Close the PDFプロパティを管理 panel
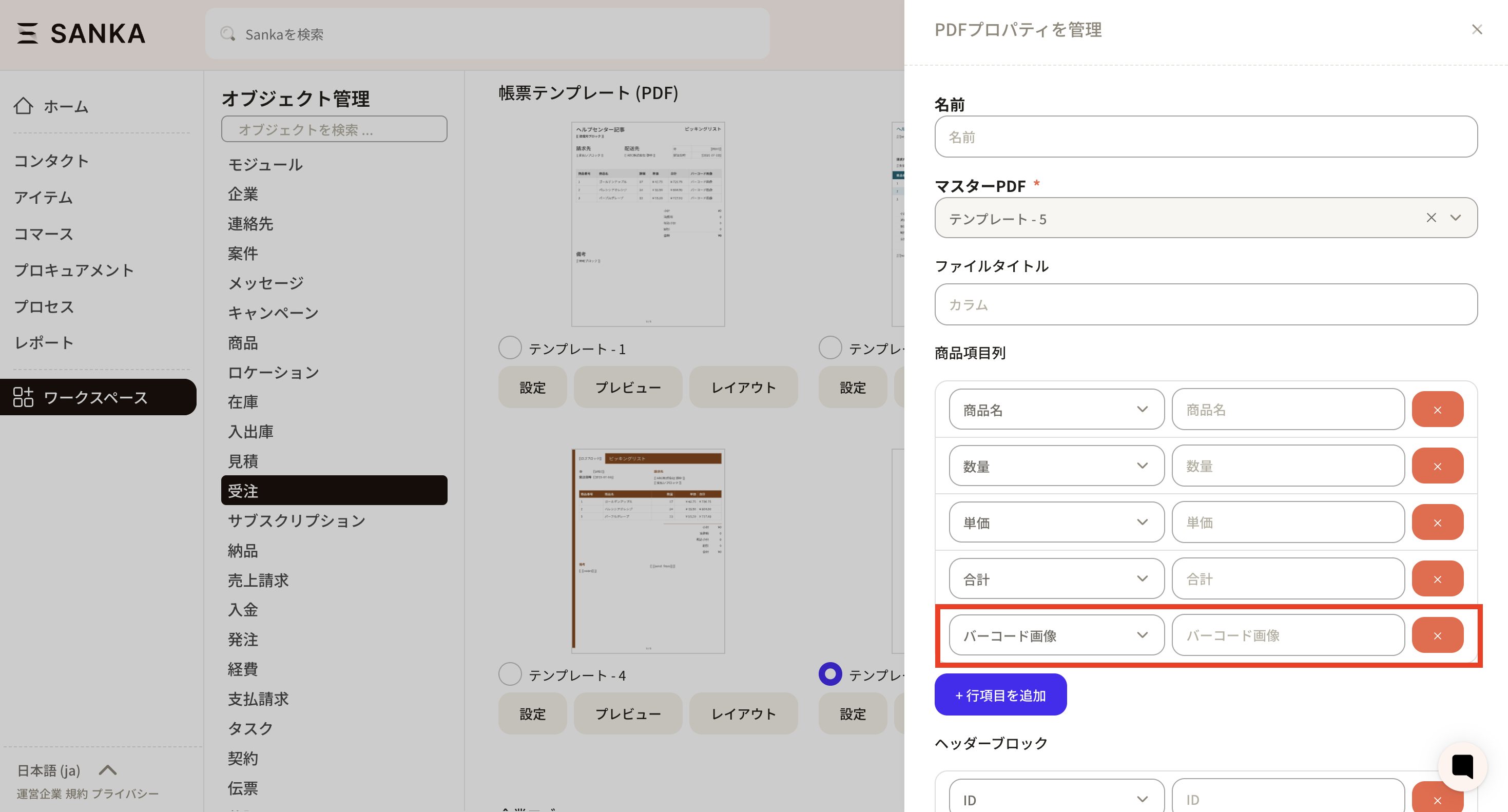This screenshot has width=1508, height=812. pyautogui.click(x=1476, y=29)
